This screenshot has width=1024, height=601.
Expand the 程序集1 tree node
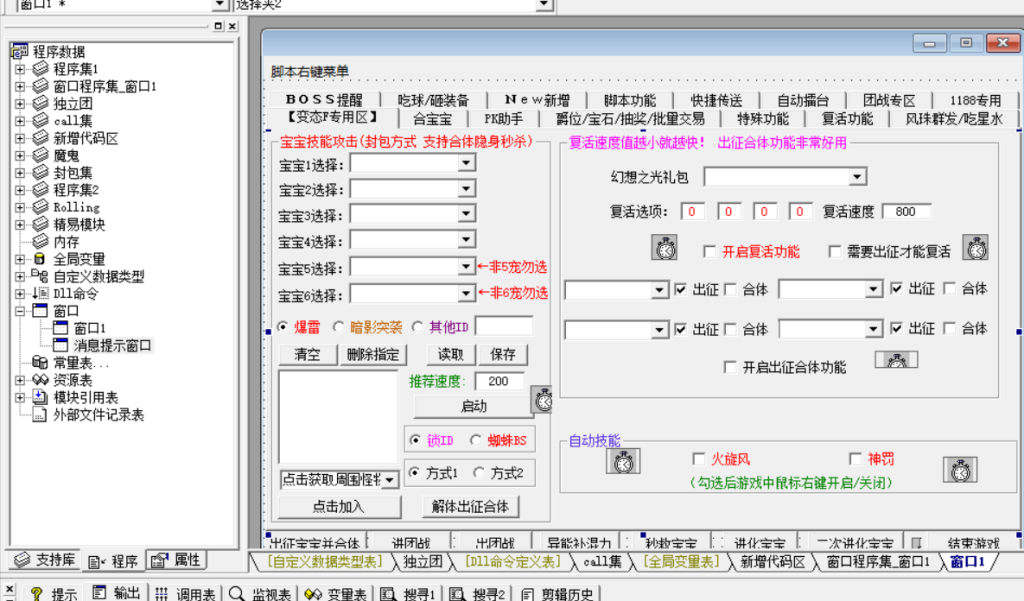(x=20, y=69)
